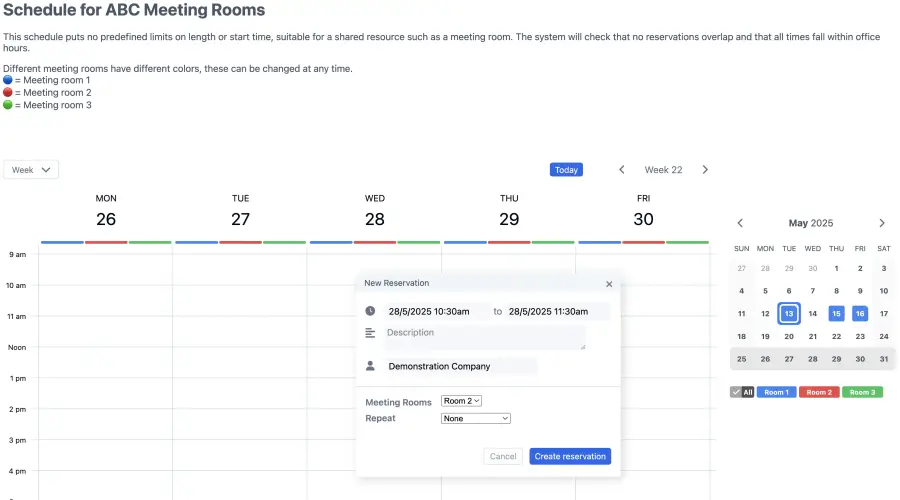Screen dimensions: 900x500
Task: Select May 13 in the mini calendar
Action: tap(789, 313)
